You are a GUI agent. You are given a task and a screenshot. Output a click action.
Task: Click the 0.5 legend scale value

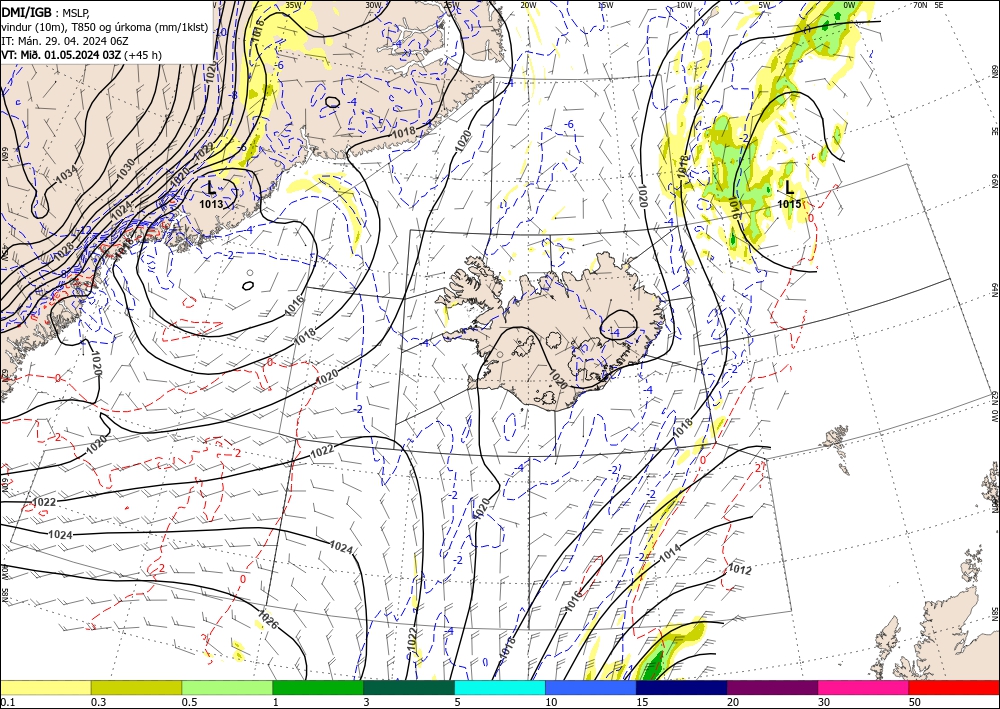189,702
